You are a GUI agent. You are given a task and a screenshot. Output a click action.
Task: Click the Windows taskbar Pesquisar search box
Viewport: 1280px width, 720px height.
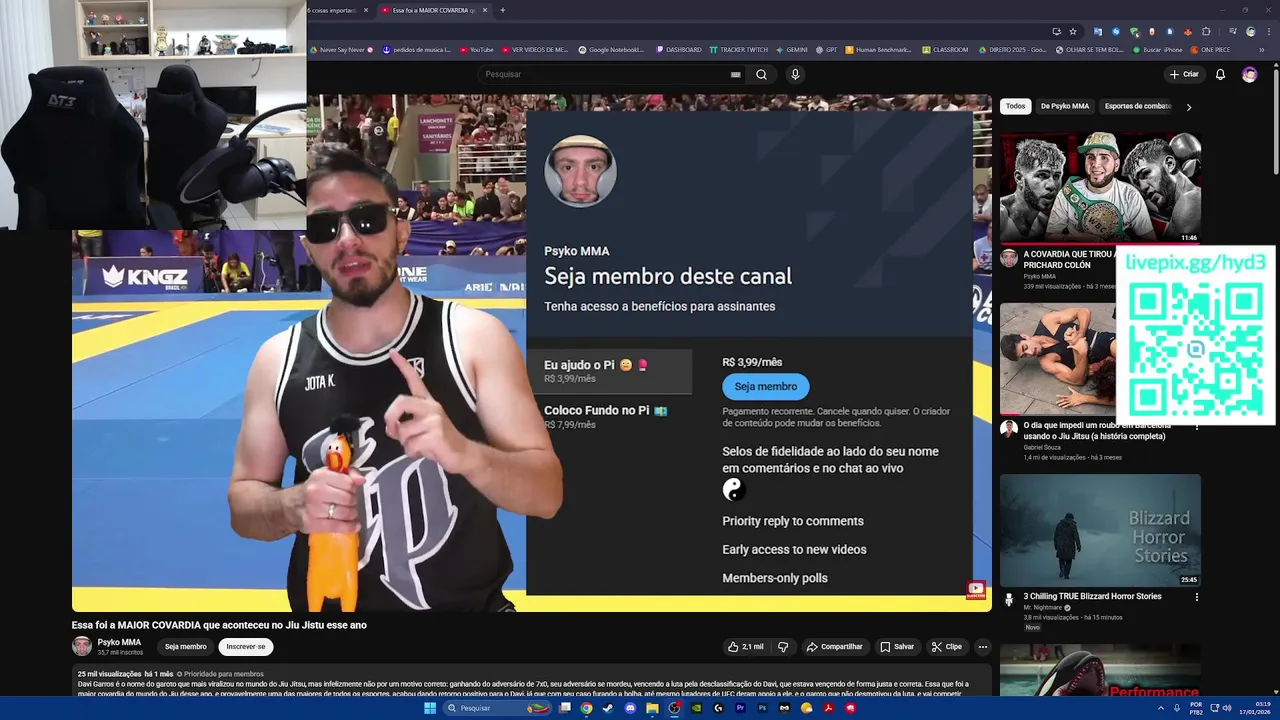click(x=497, y=708)
